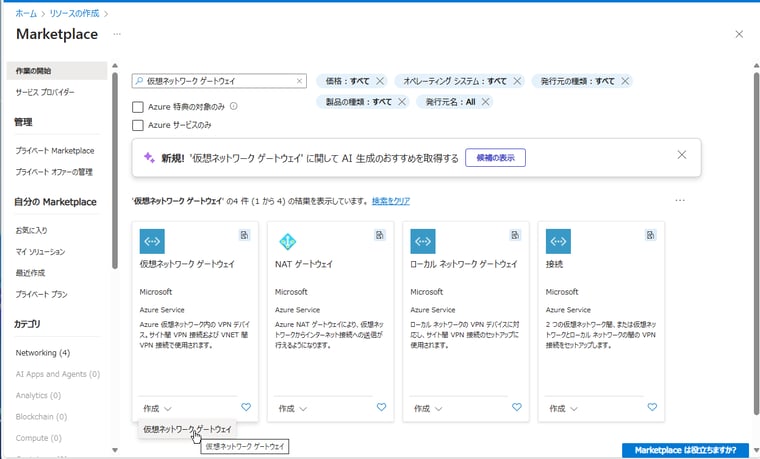Open プライベート オファーの管理 in sidebar
The image size is (760, 459).
(x=54, y=172)
